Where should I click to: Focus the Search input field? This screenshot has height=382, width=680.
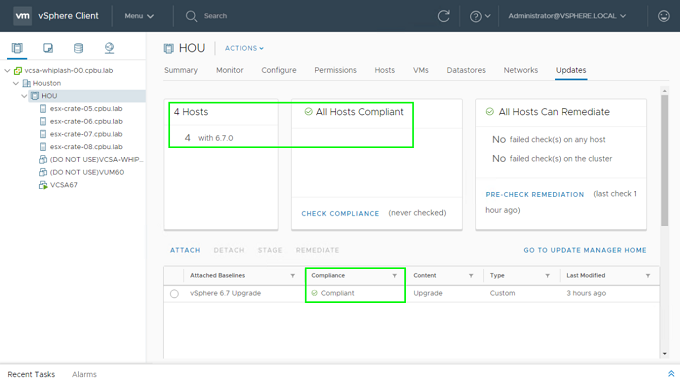(x=216, y=16)
